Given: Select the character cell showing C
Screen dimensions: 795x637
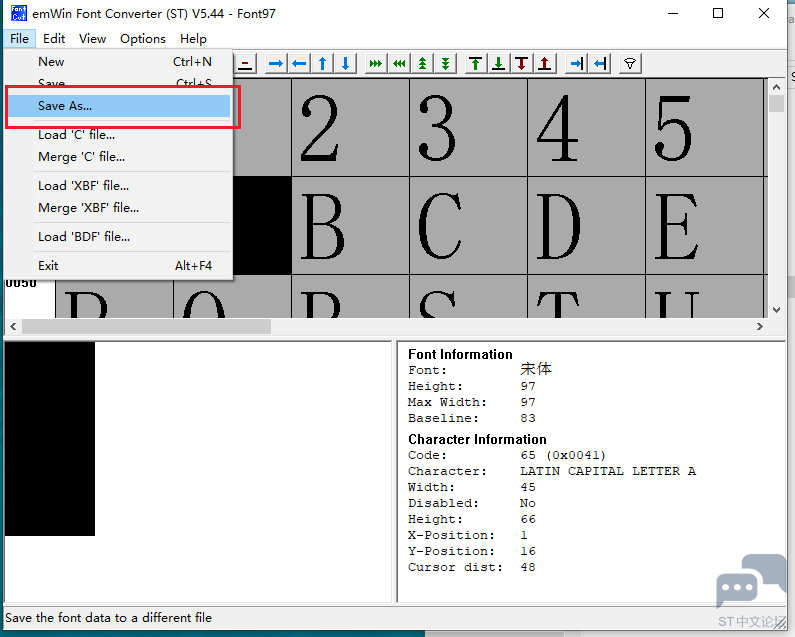Looking at the screenshot, I should (468, 226).
